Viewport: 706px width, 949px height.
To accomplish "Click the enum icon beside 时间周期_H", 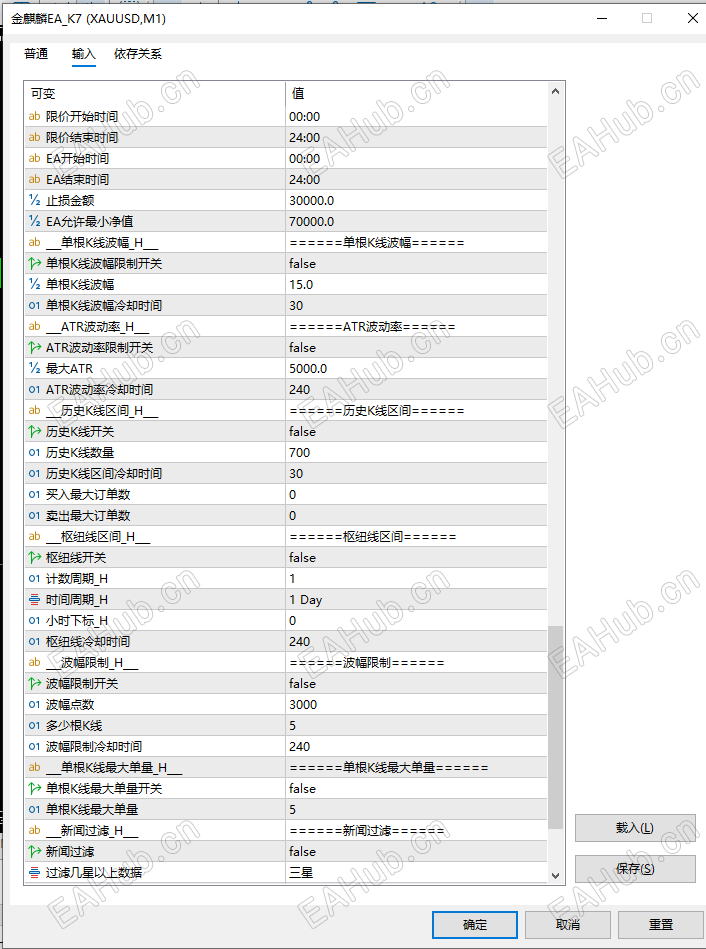I will click(x=35, y=600).
